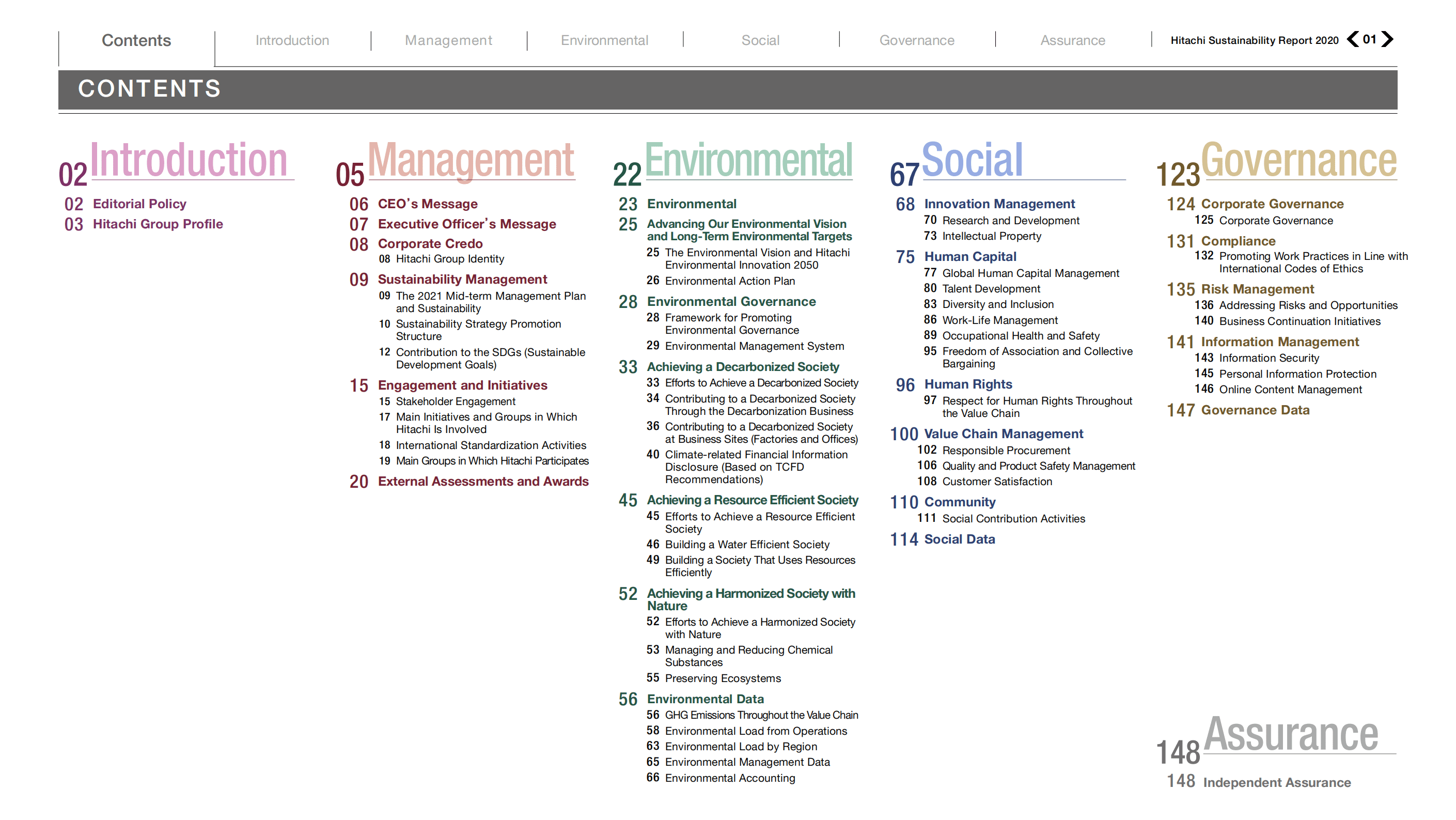
Task: Open the Management navigation tab
Action: (x=448, y=40)
